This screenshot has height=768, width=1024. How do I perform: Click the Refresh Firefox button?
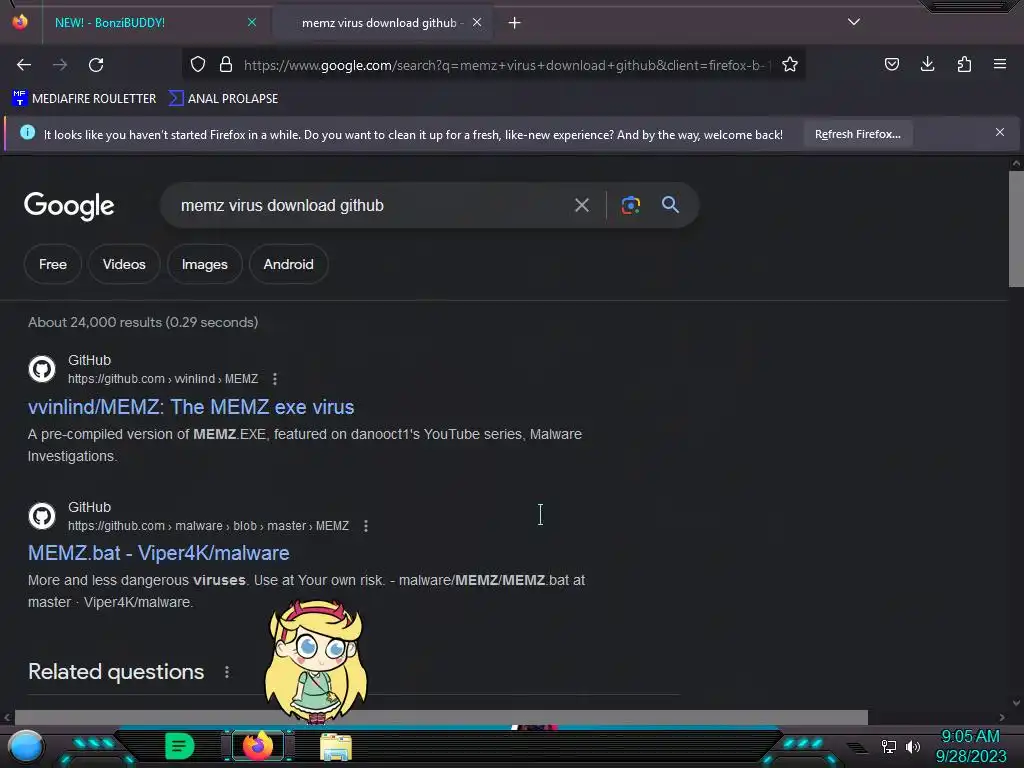pyautogui.click(x=857, y=135)
